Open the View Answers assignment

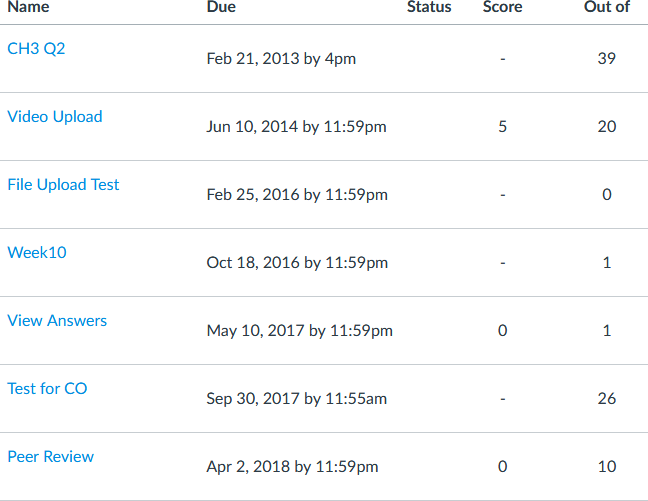(x=57, y=321)
